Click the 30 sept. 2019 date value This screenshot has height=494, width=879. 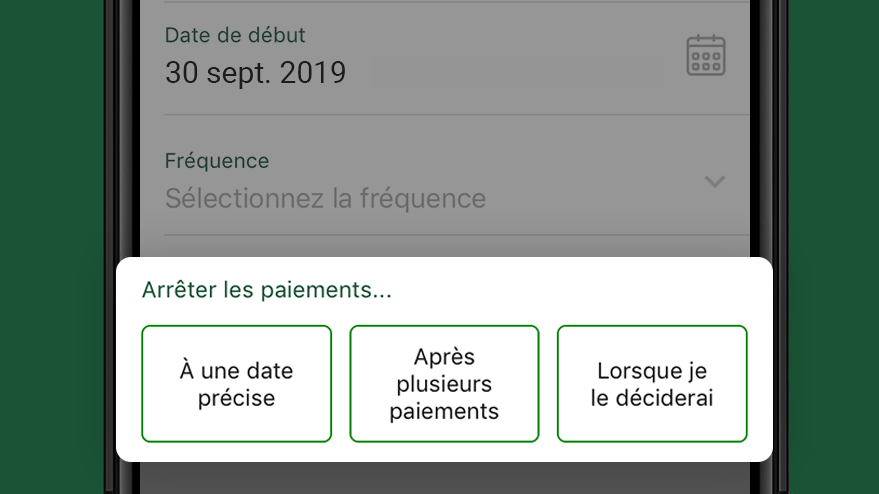(256, 73)
